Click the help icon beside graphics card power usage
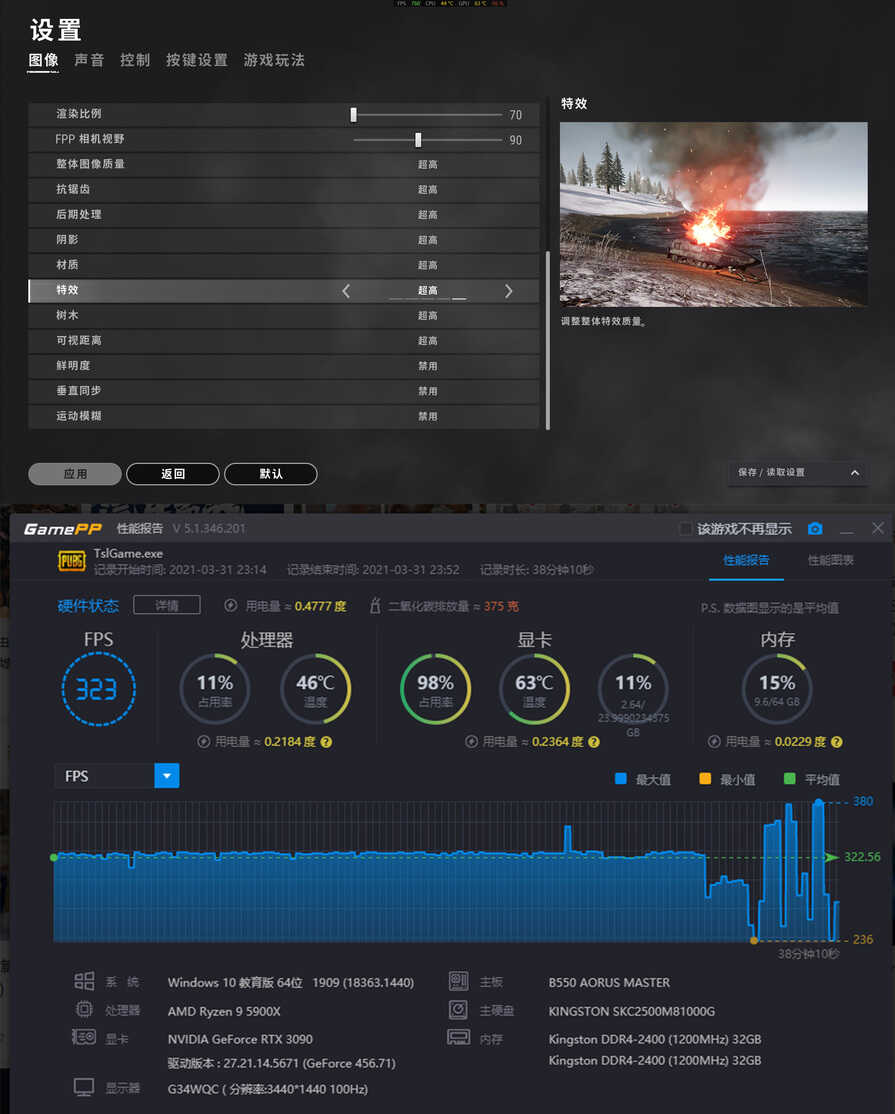 (594, 742)
